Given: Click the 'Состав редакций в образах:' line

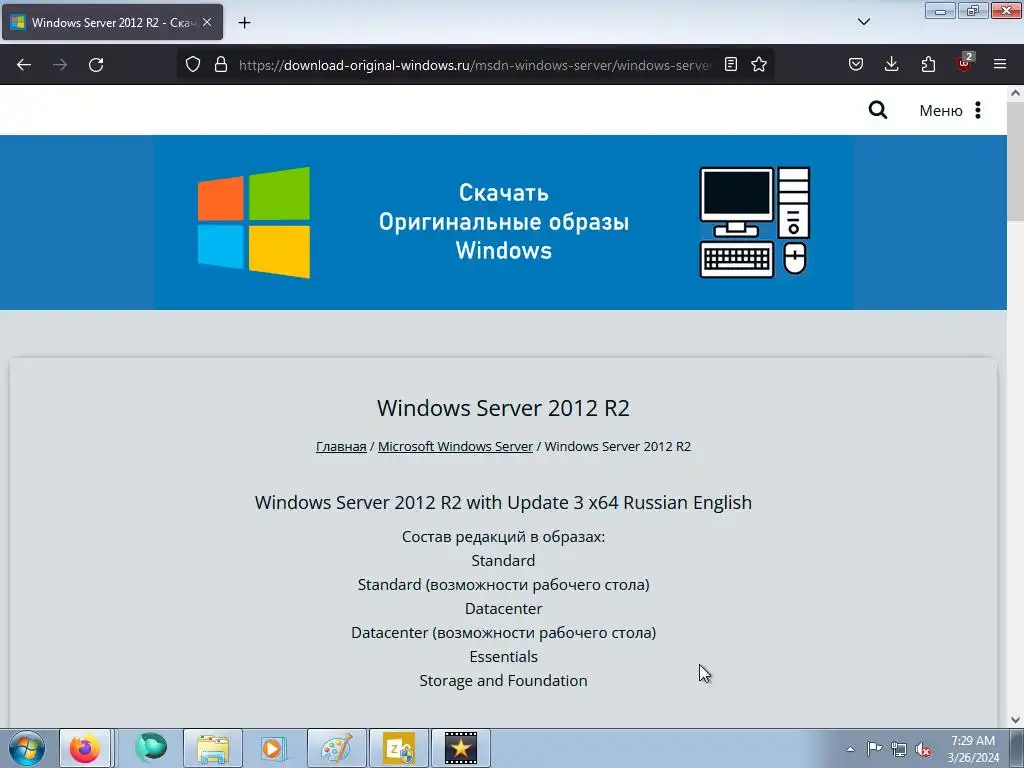Looking at the screenshot, I should click(x=504, y=537).
